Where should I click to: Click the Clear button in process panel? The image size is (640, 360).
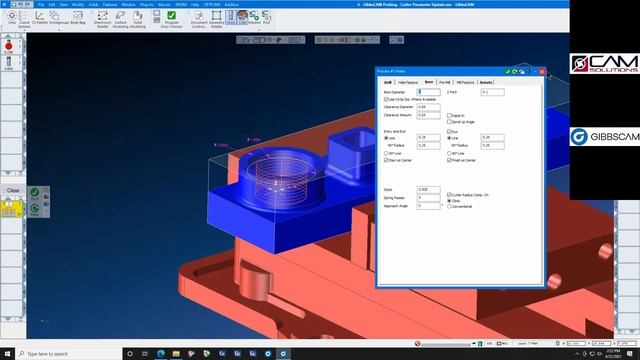pyautogui.click(x=13, y=190)
